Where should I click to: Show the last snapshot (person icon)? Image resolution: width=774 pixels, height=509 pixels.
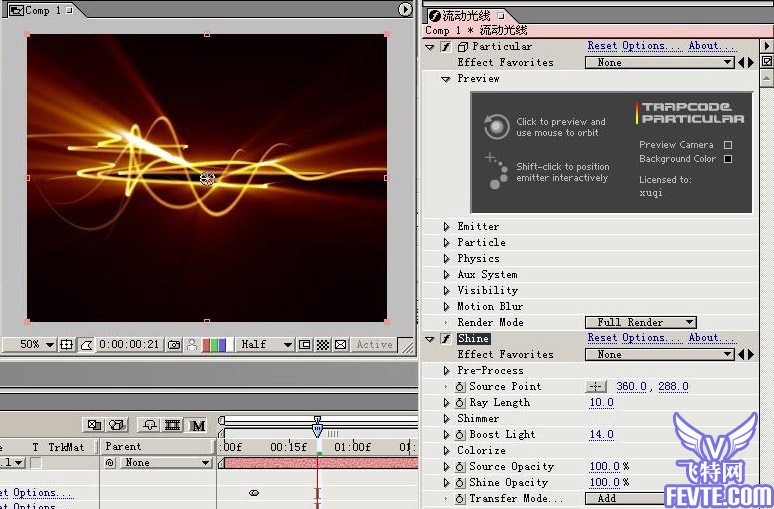coord(192,345)
